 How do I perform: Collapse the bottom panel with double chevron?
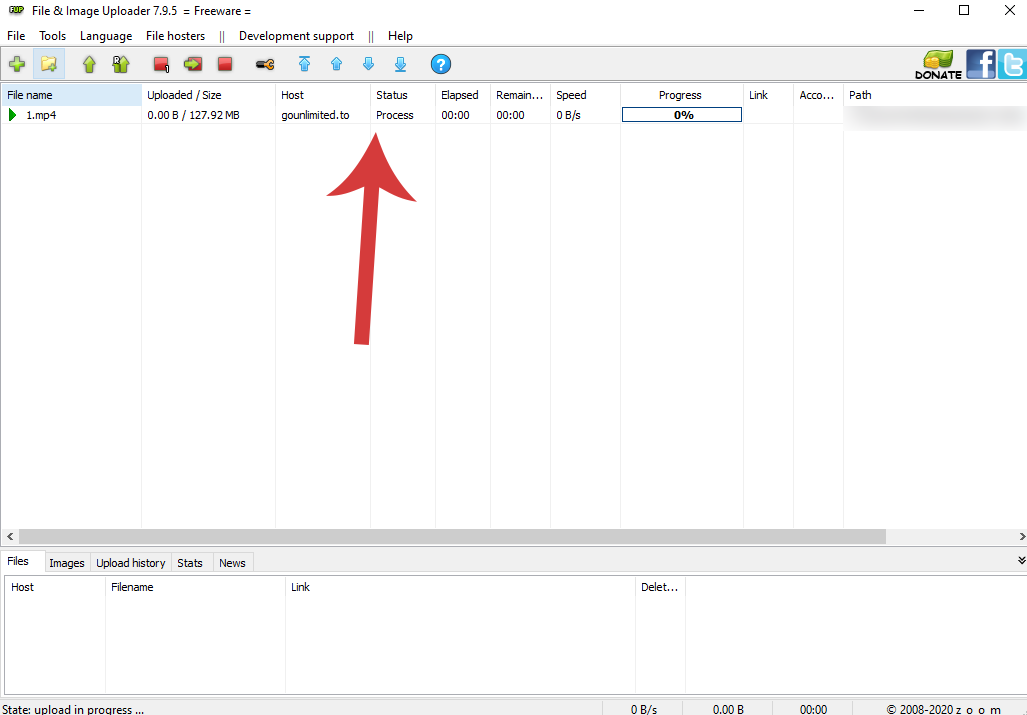point(1021,560)
